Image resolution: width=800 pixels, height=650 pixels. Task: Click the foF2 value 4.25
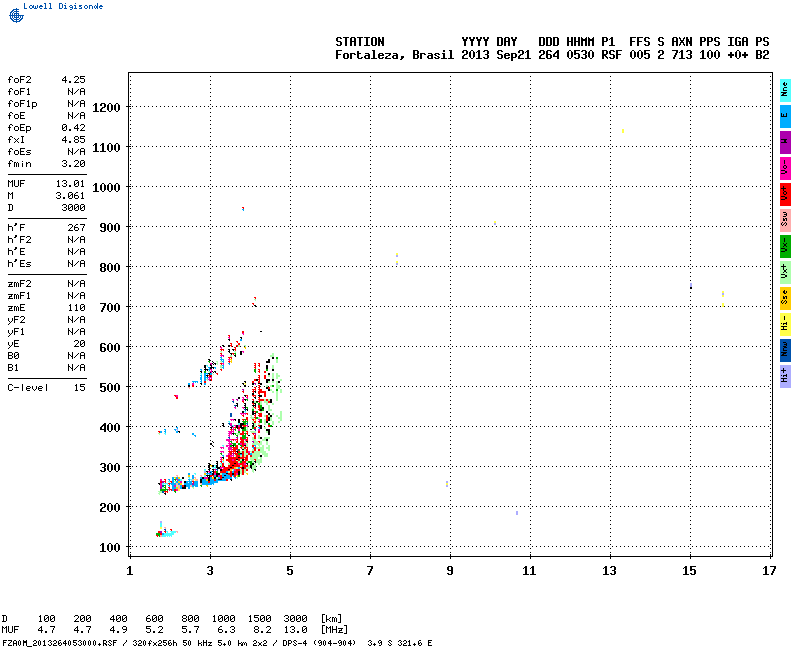(73, 79)
